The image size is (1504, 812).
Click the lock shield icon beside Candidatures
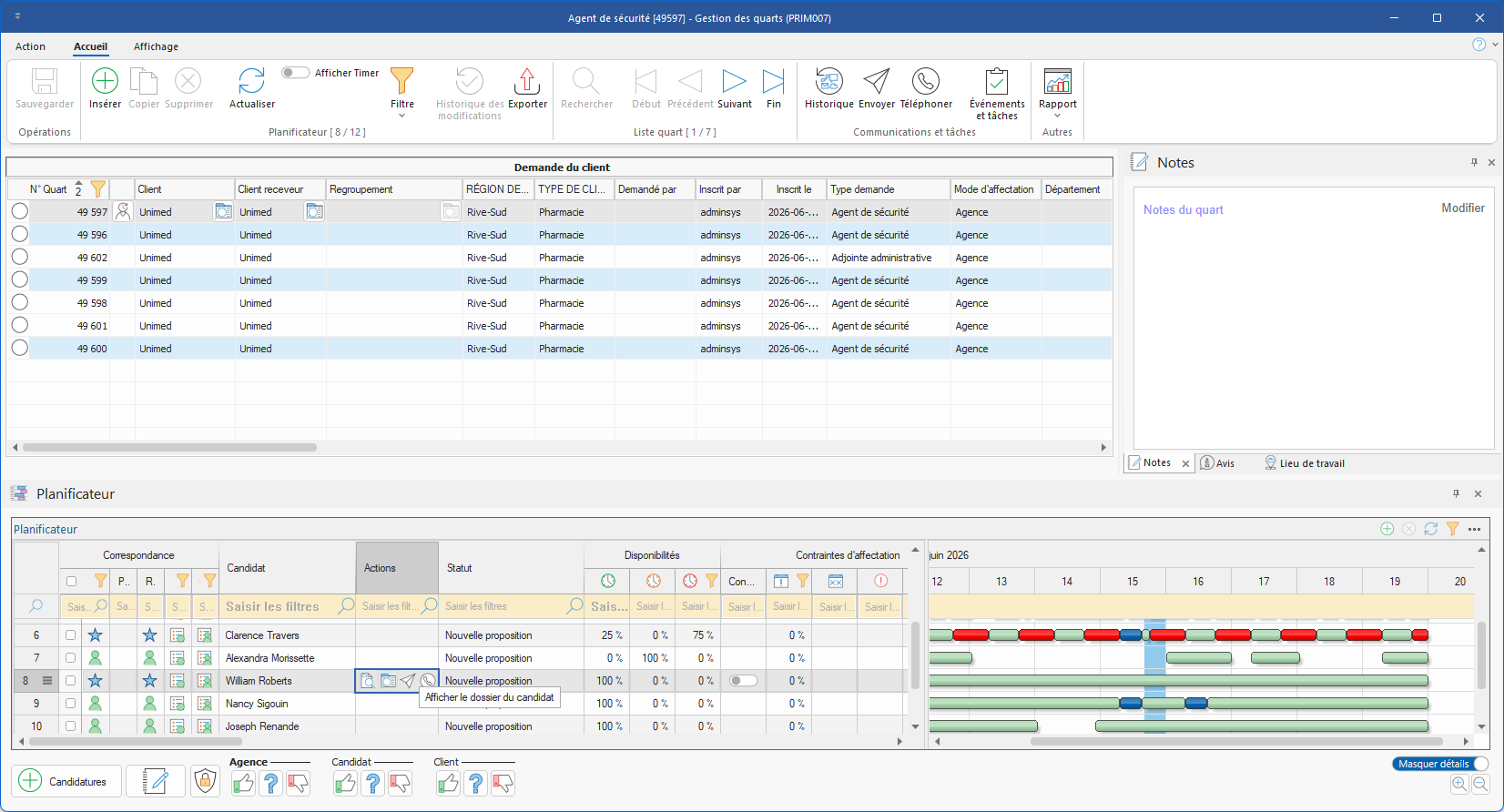coord(206,781)
